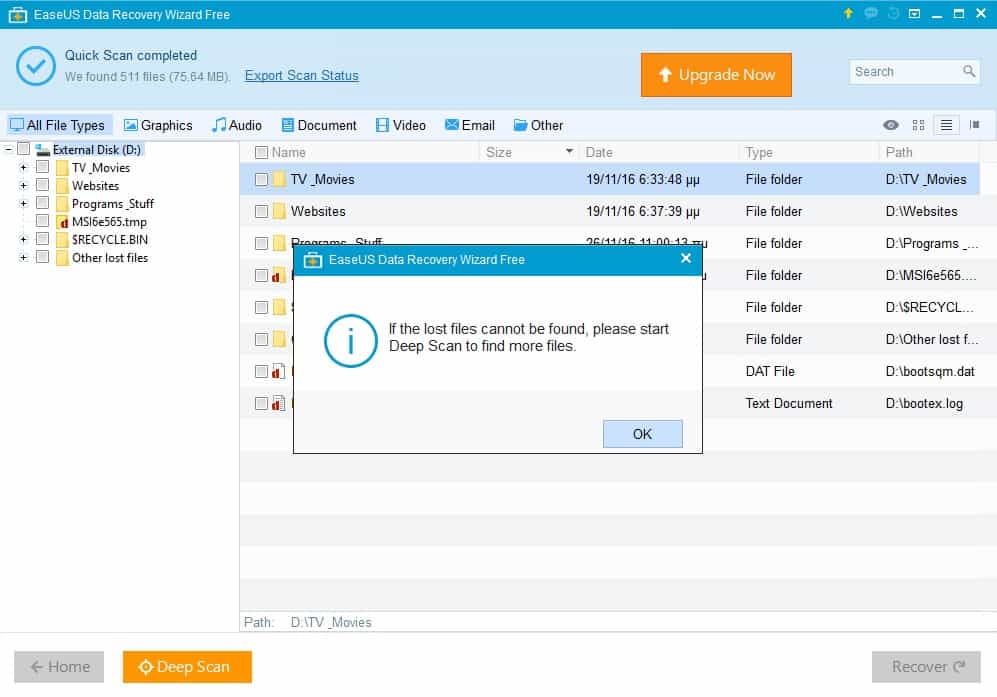The height and width of the screenshot is (697, 997).
Task: Toggle the select-all checkbox in Name header
Action: pyautogui.click(x=261, y=152)
